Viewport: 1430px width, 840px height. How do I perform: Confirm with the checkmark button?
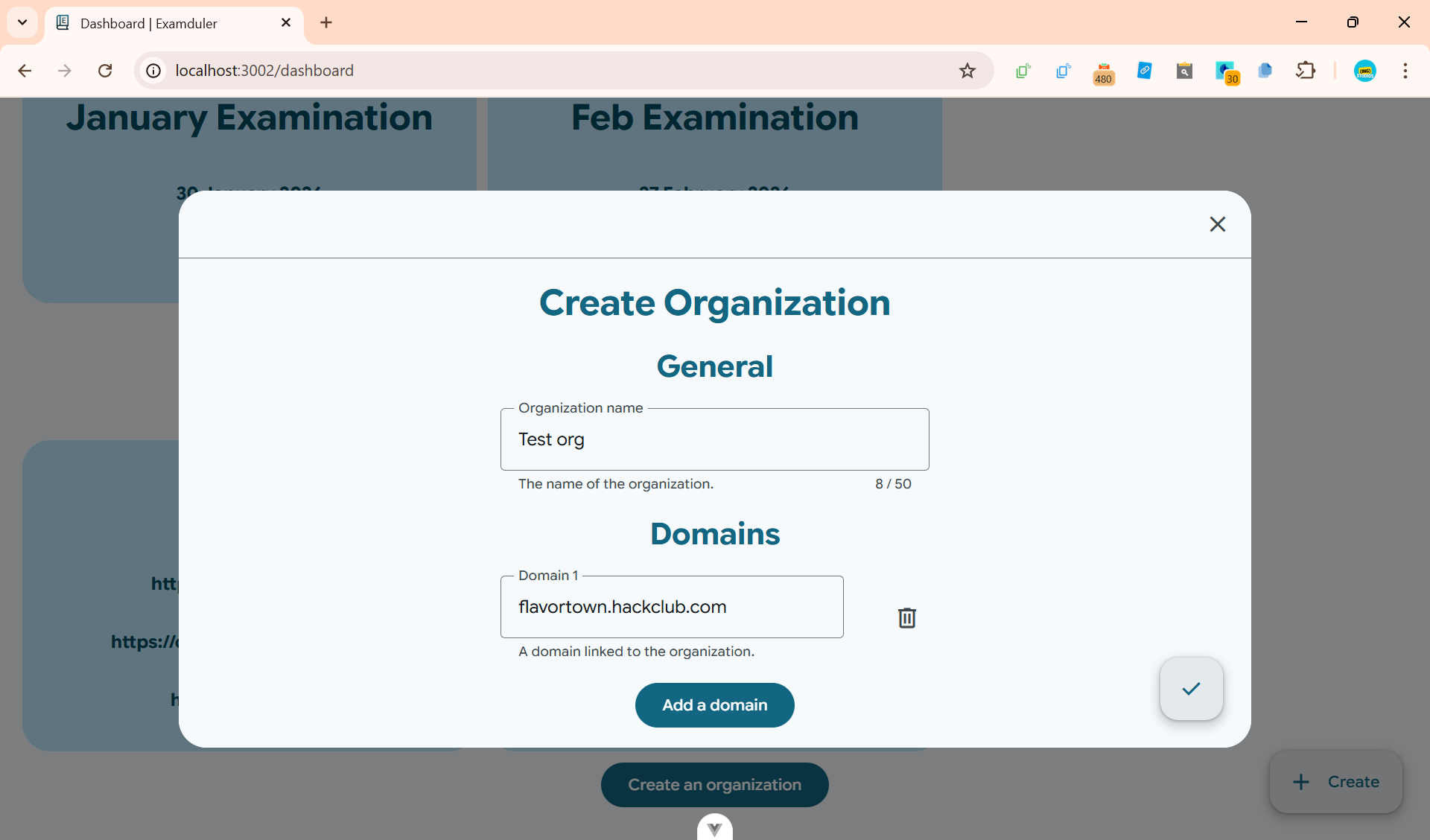1191,689
